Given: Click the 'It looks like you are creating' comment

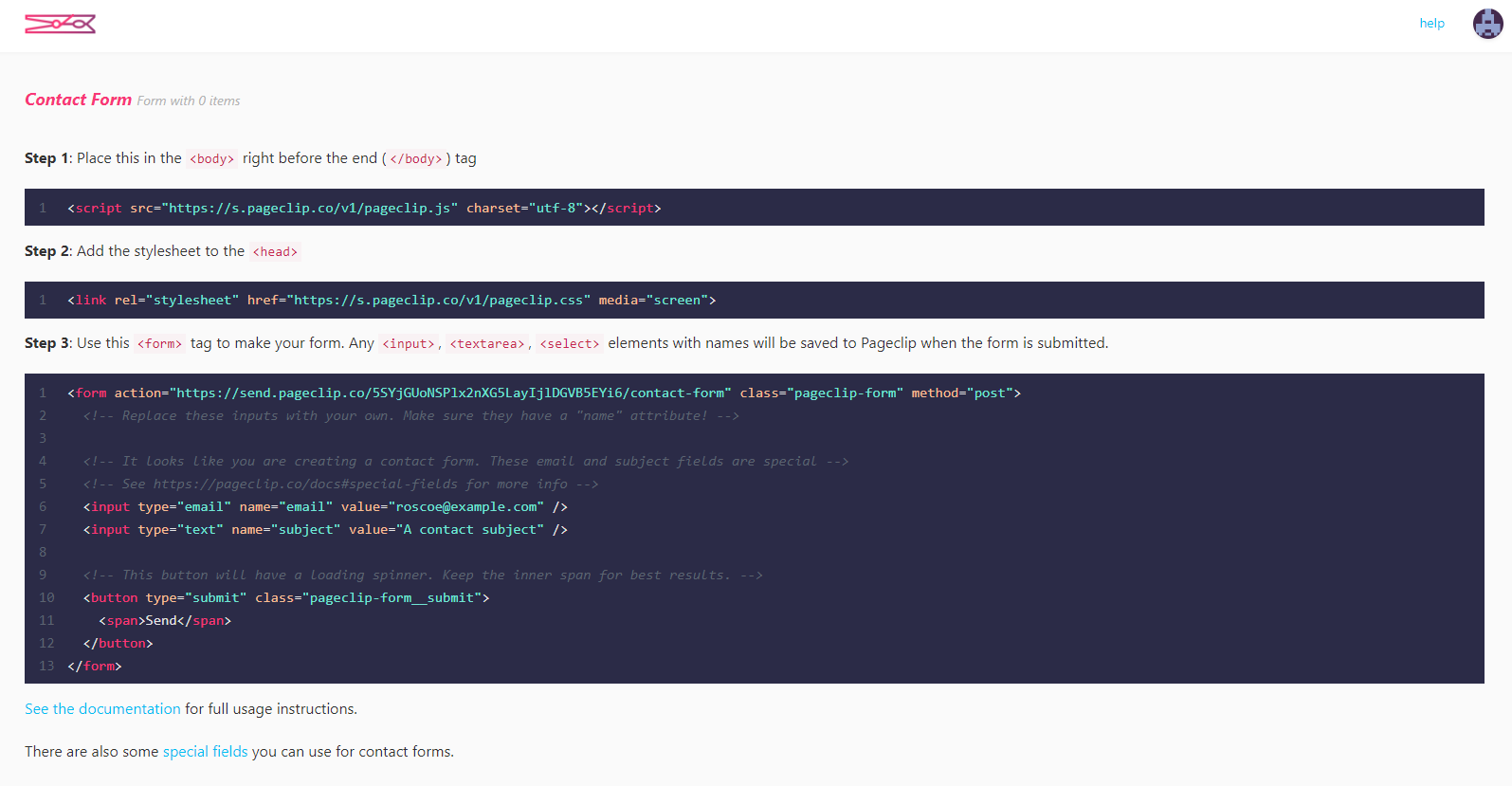Looking at the screenshot, I should 465,462.
